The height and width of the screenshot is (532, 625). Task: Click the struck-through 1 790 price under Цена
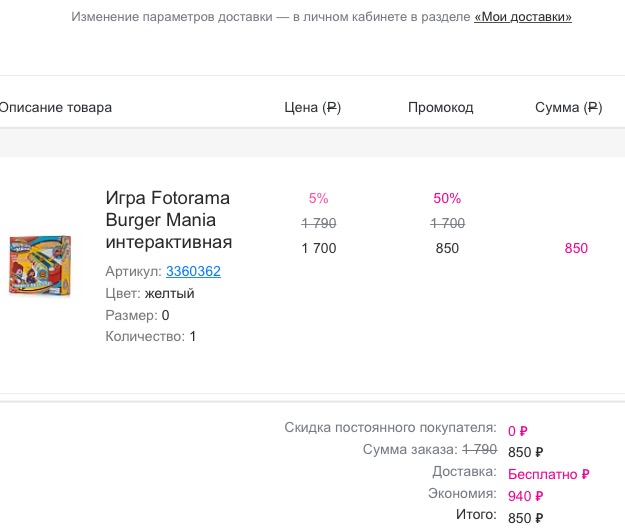[318, 223]
